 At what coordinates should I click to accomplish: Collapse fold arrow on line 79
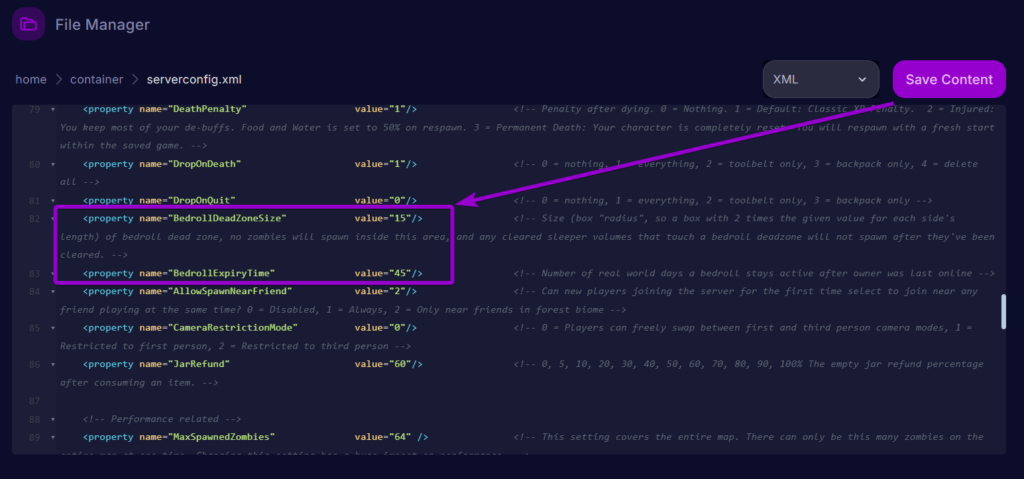[52, 109]
